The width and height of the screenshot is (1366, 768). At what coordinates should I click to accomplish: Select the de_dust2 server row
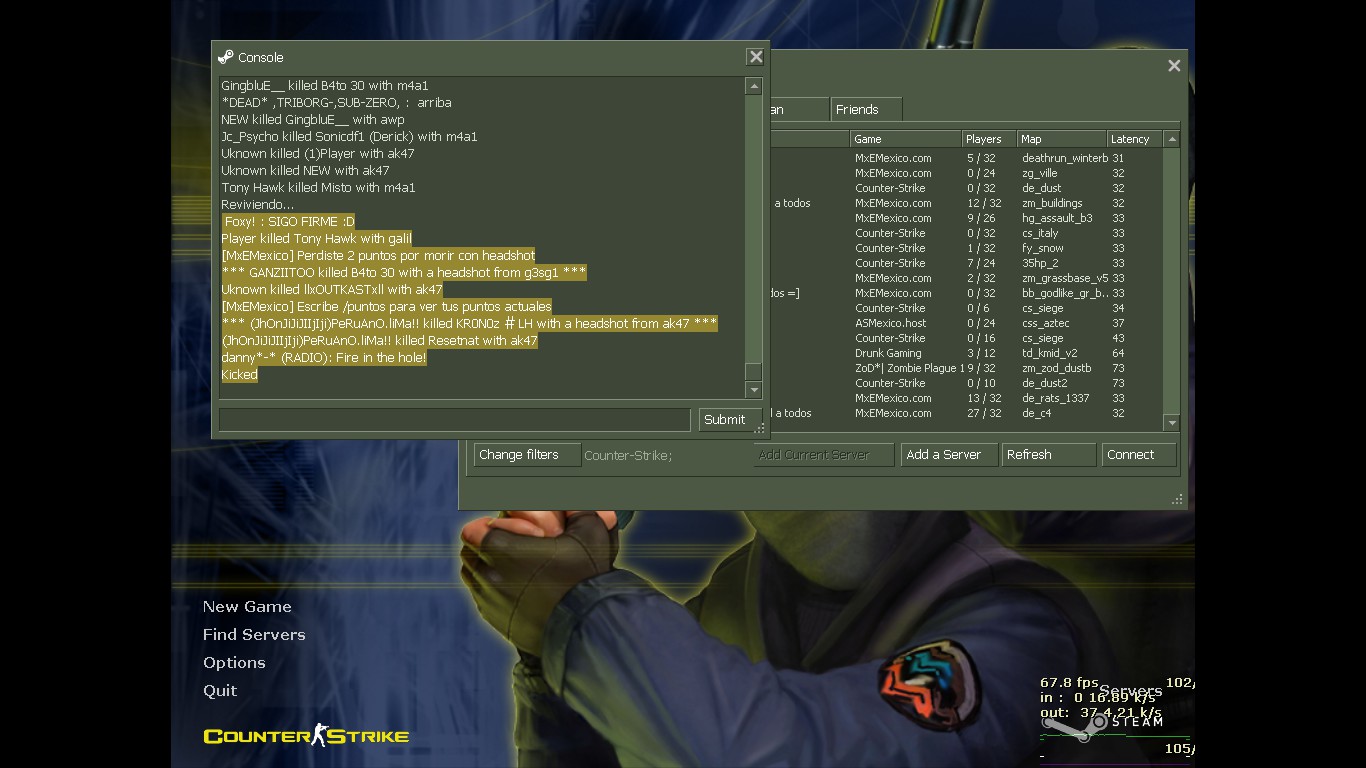[x=965, y=383]
